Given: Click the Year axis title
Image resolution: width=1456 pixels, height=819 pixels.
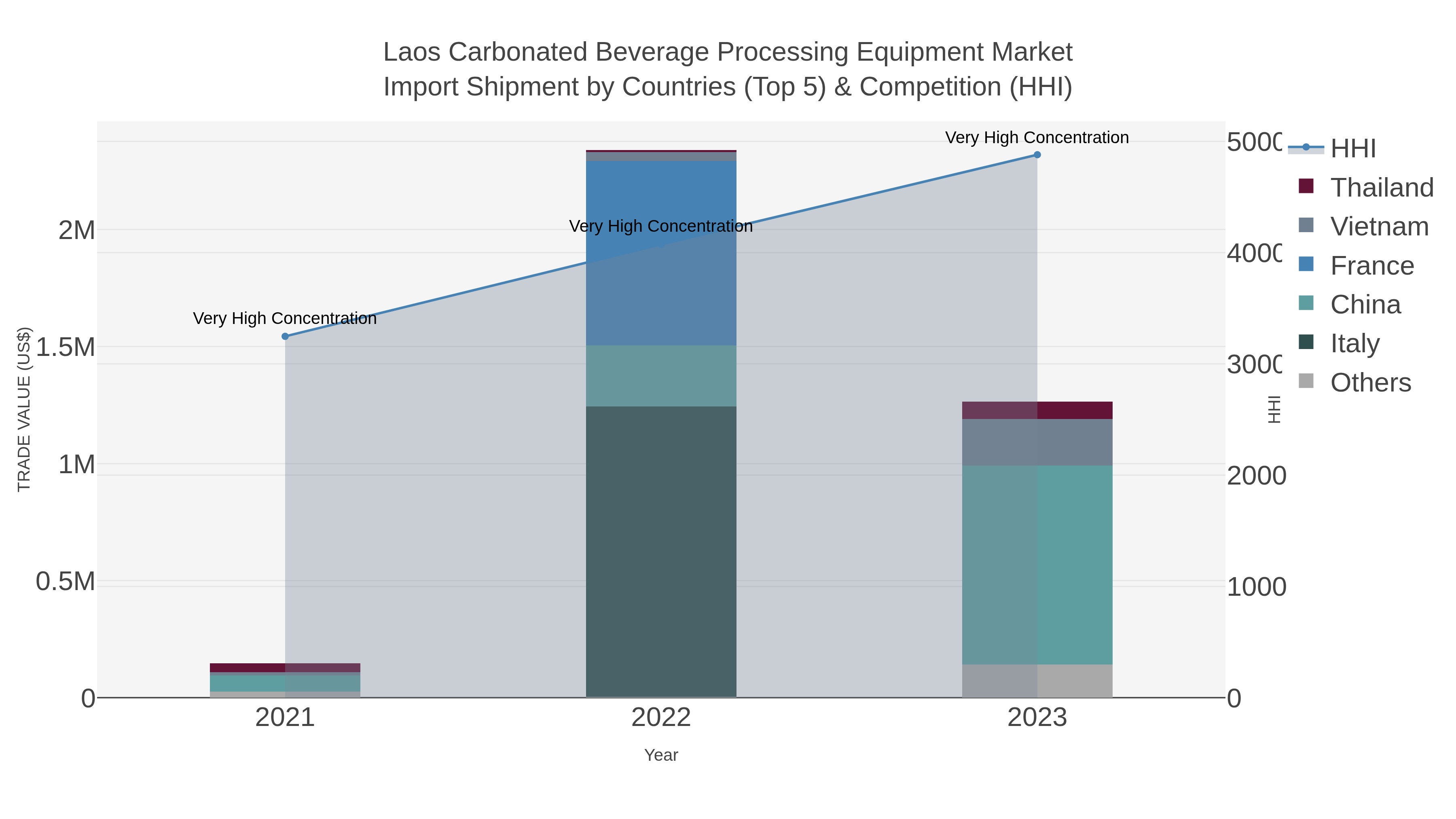Looking at the screenshot, I should tap(661, 755).
